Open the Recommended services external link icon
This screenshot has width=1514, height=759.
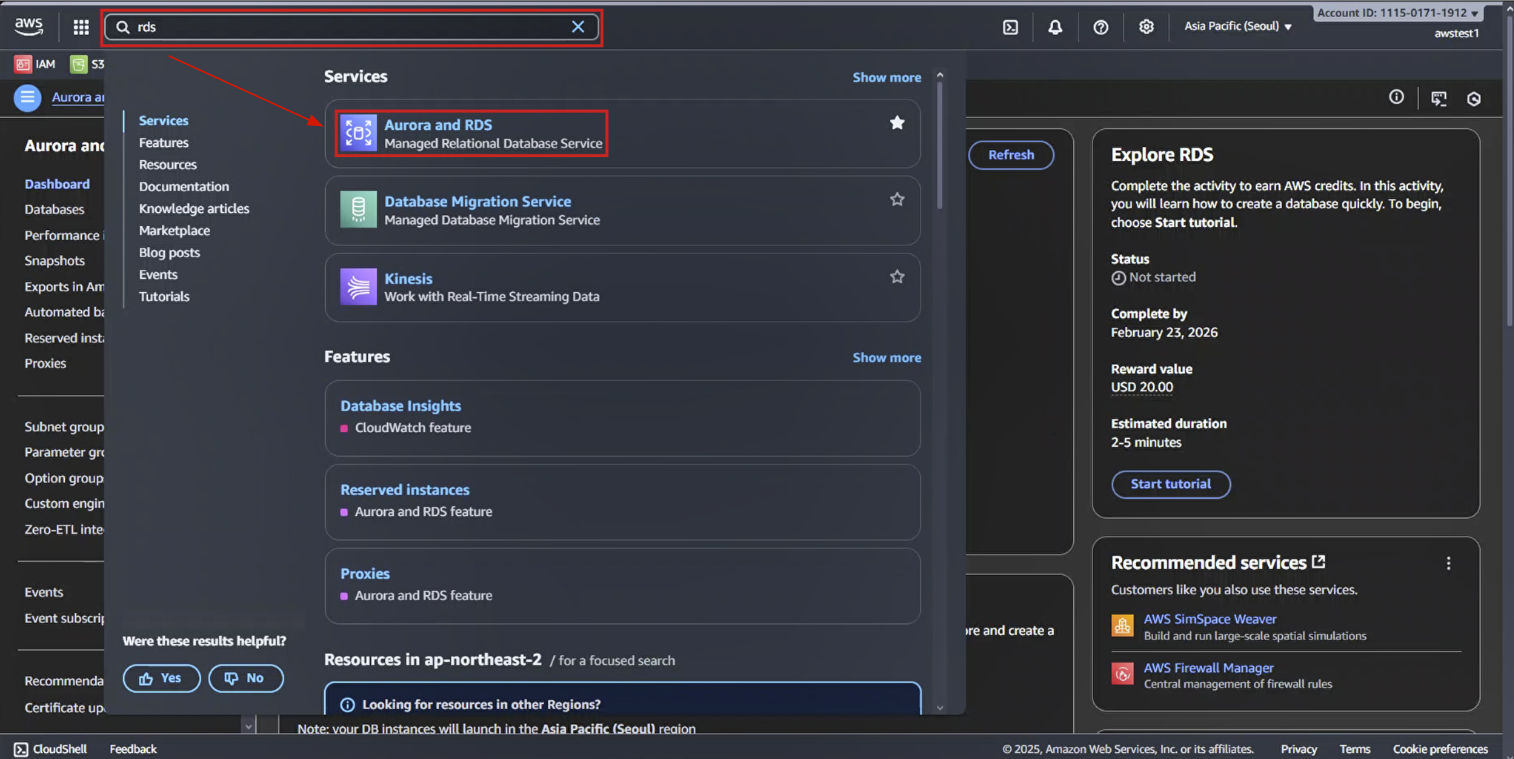[x=1319, y=562]
